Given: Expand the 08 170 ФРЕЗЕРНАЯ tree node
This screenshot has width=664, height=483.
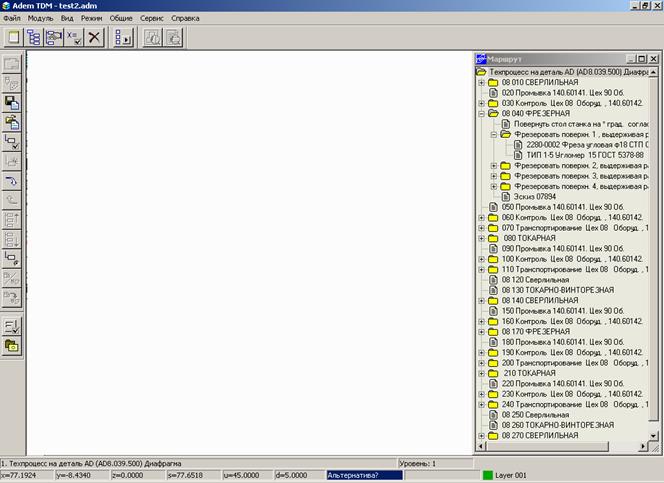Looking at the screenshot, I should 482,331.
